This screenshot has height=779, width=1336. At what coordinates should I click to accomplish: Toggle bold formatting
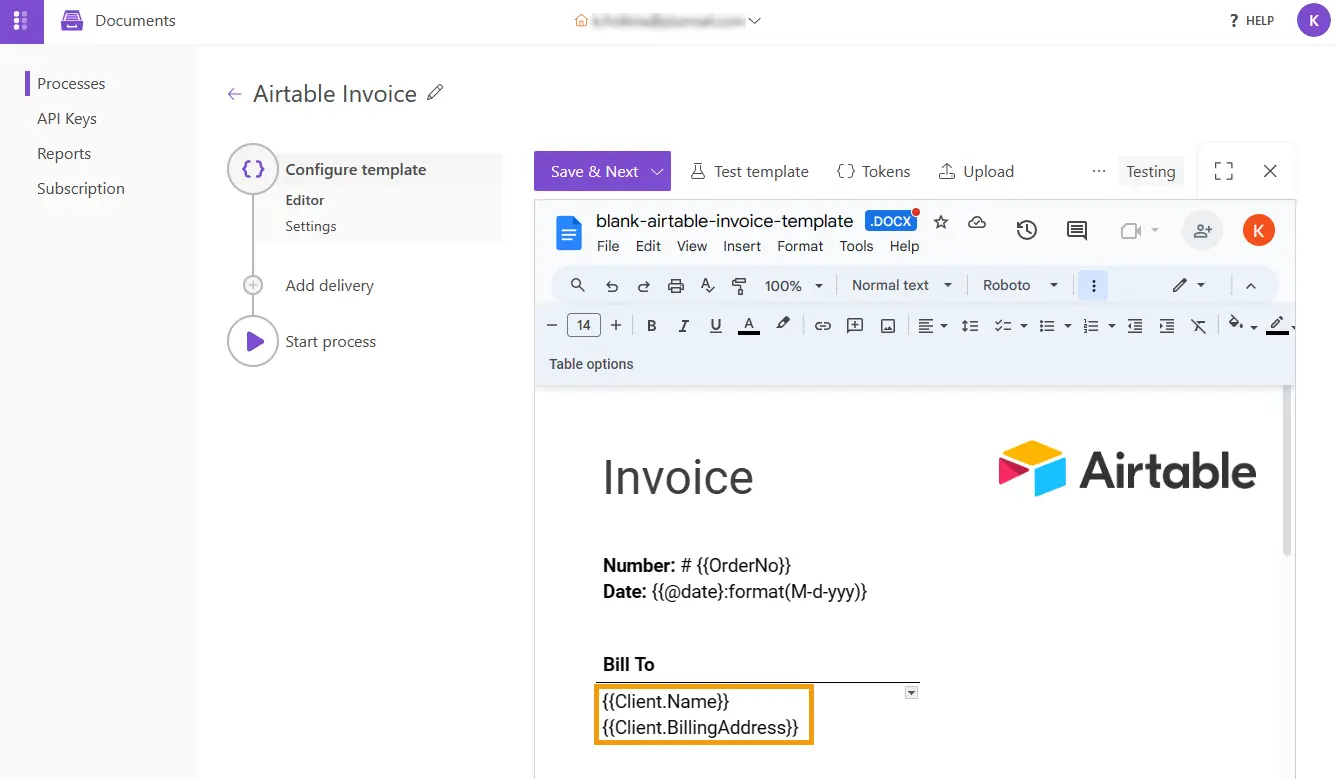[652, 325]
